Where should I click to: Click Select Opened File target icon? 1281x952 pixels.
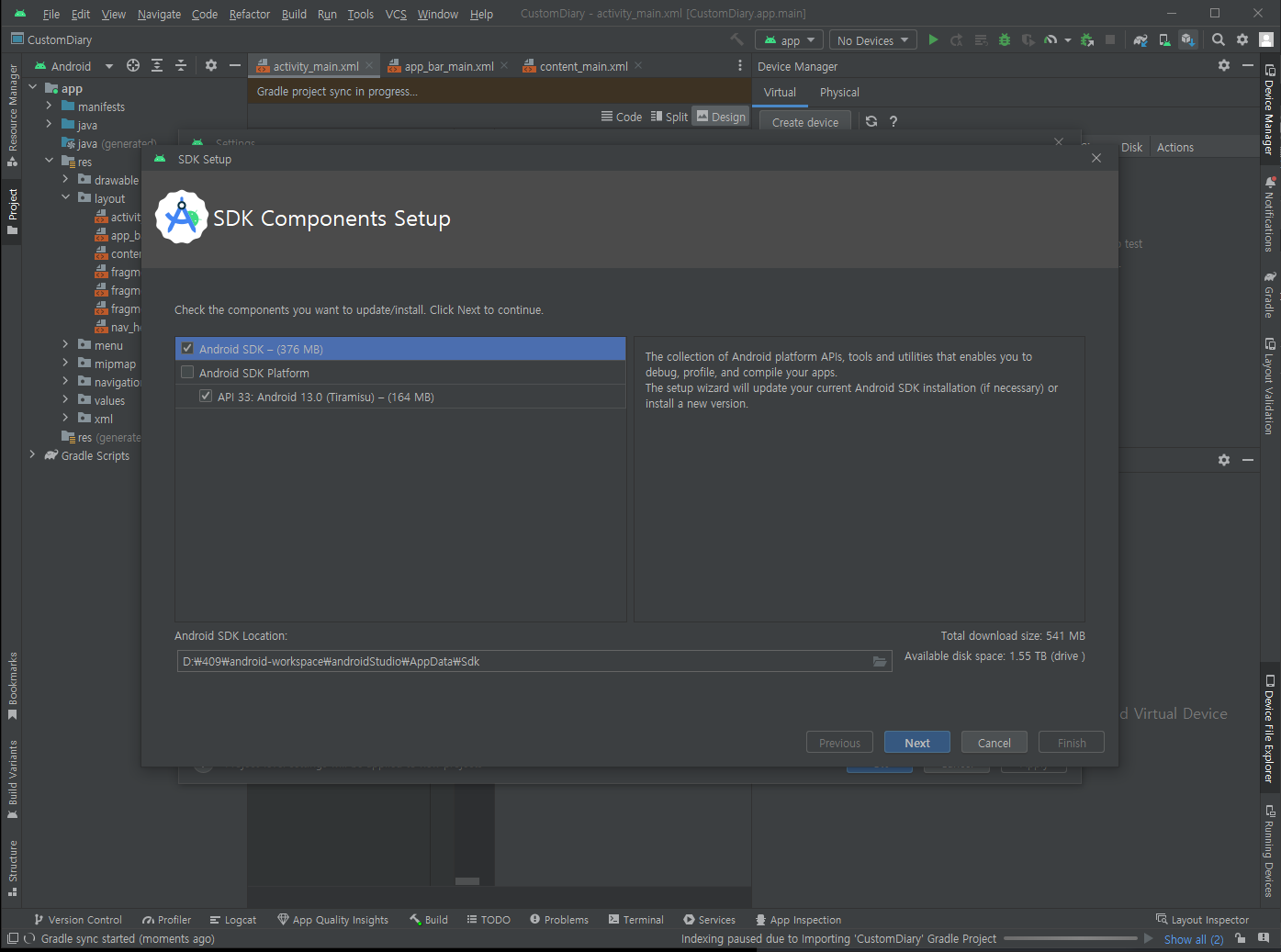coord(133,65)
